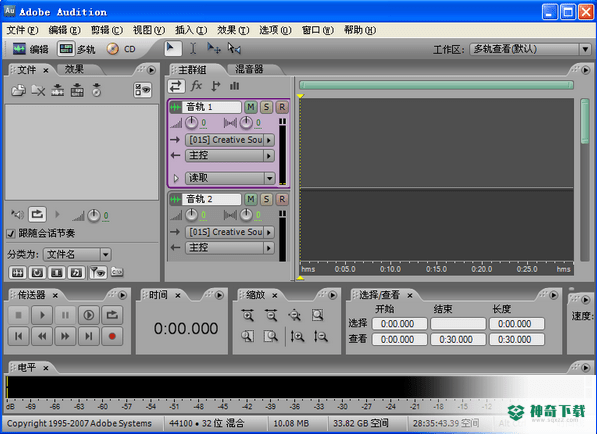Open the 主群组 panel options menu arrow
The image size is (597, 434).
(585, 70)
